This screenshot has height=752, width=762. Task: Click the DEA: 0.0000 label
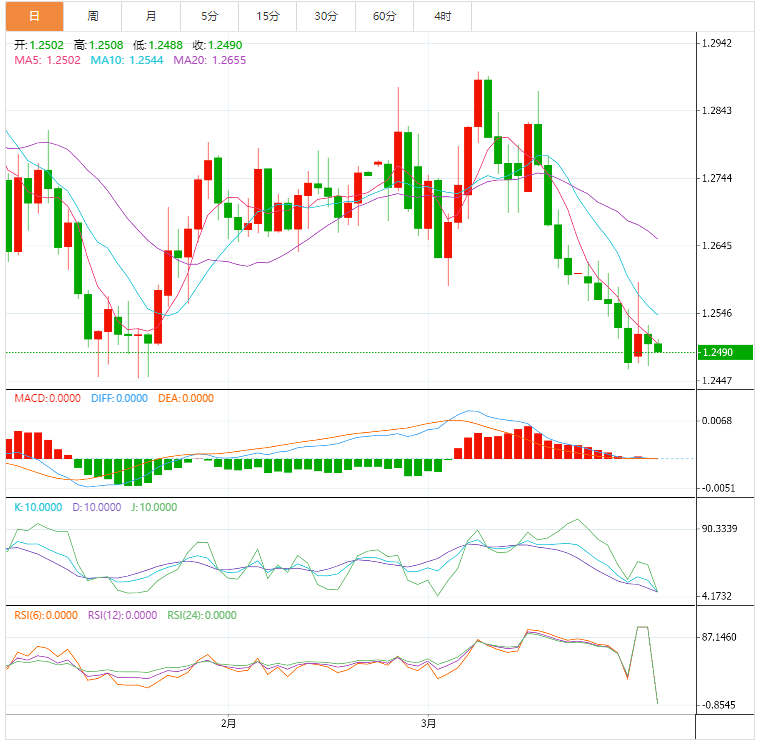pyautogui.click(x=186, y=398)
